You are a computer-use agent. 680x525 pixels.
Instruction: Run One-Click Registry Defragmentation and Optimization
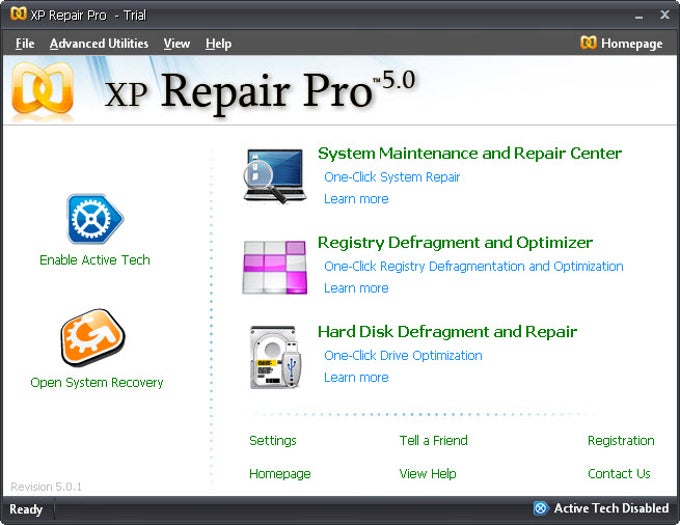click(x=474, y=266)
